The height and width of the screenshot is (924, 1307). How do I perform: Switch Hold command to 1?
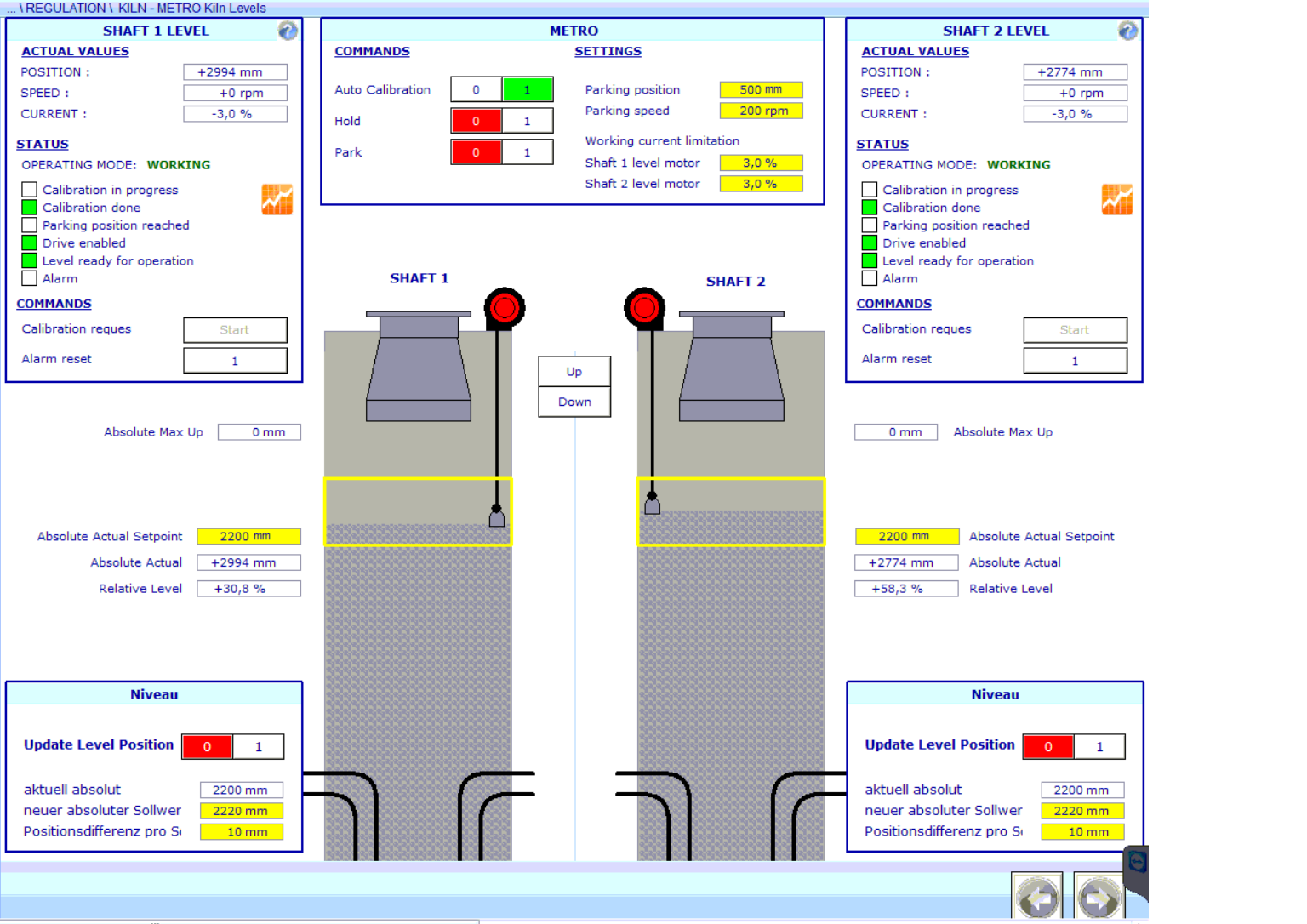pyautogui.click(x=528, y=121)
